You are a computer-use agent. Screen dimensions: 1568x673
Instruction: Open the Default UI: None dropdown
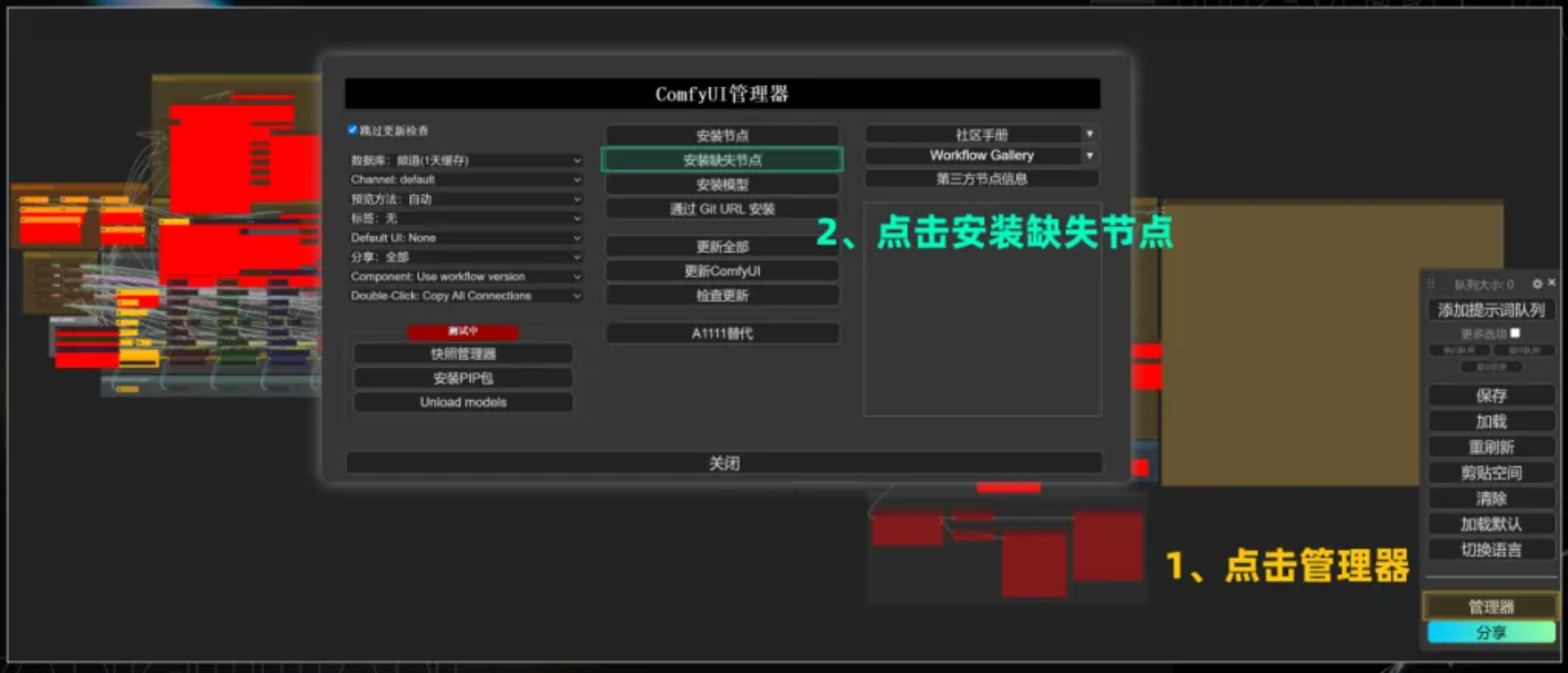coord(465,237)
